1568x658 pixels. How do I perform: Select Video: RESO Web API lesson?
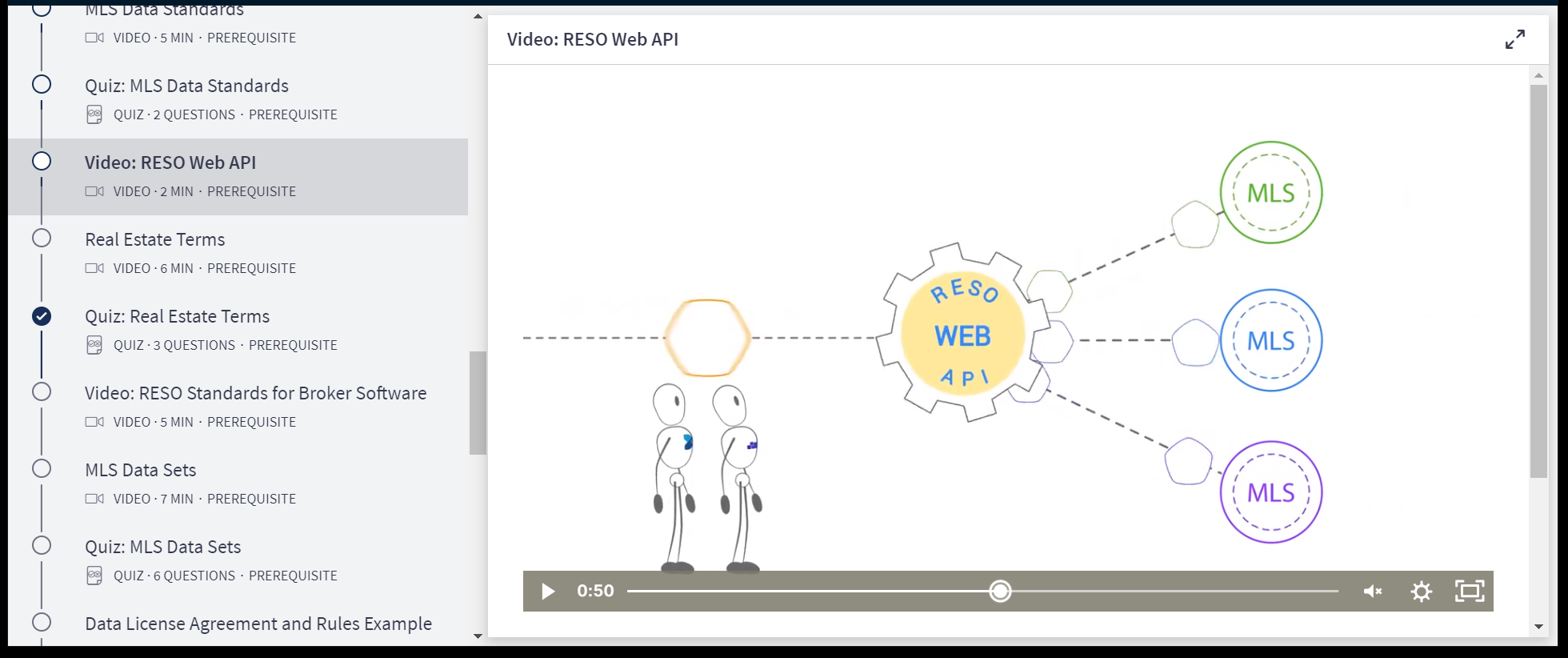tap(170, 162)
